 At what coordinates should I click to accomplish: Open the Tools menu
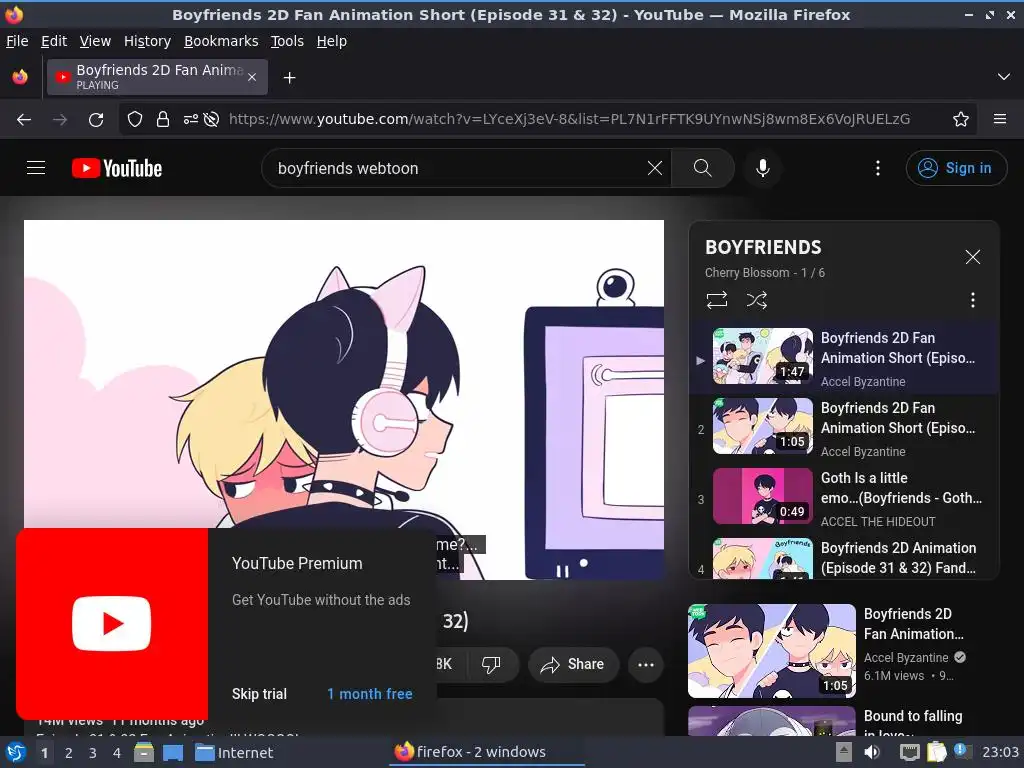[x=287, y=41]
